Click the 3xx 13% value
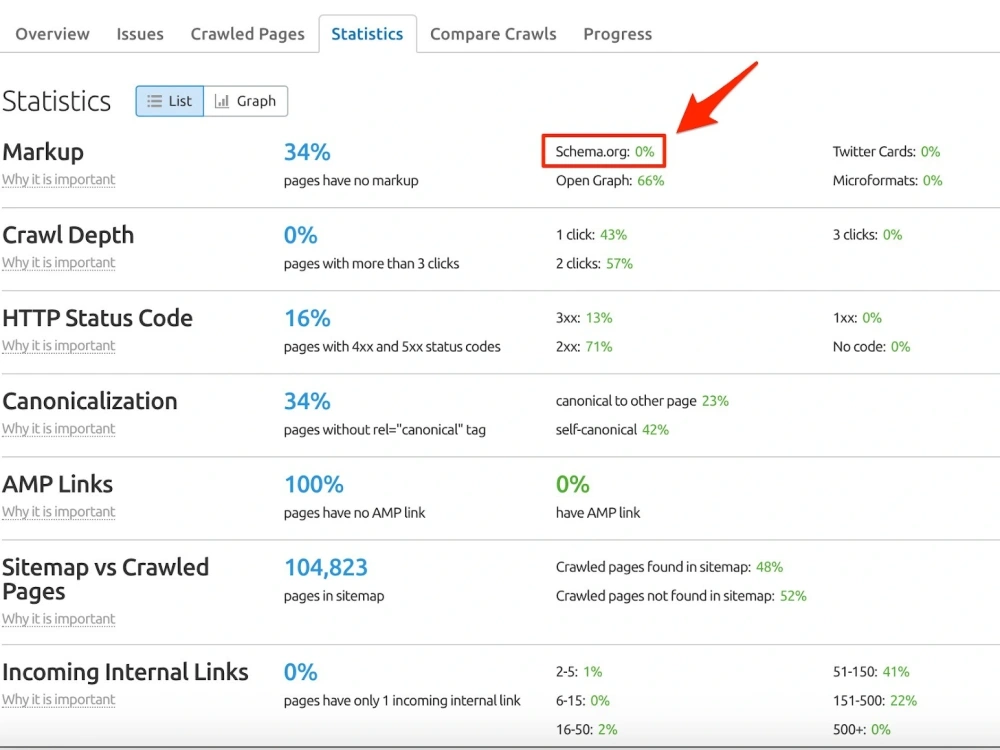Viewport: 1000px width, 750px height. click(x=599, y=318)
